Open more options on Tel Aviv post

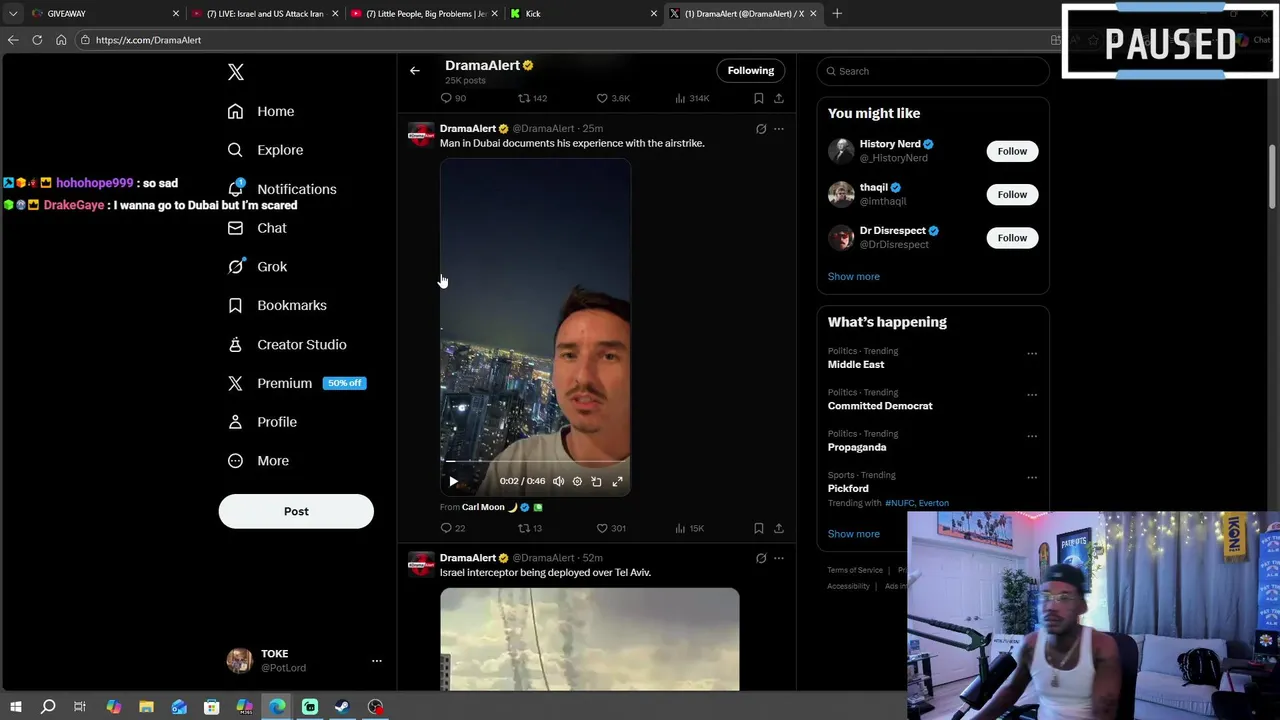779,558
